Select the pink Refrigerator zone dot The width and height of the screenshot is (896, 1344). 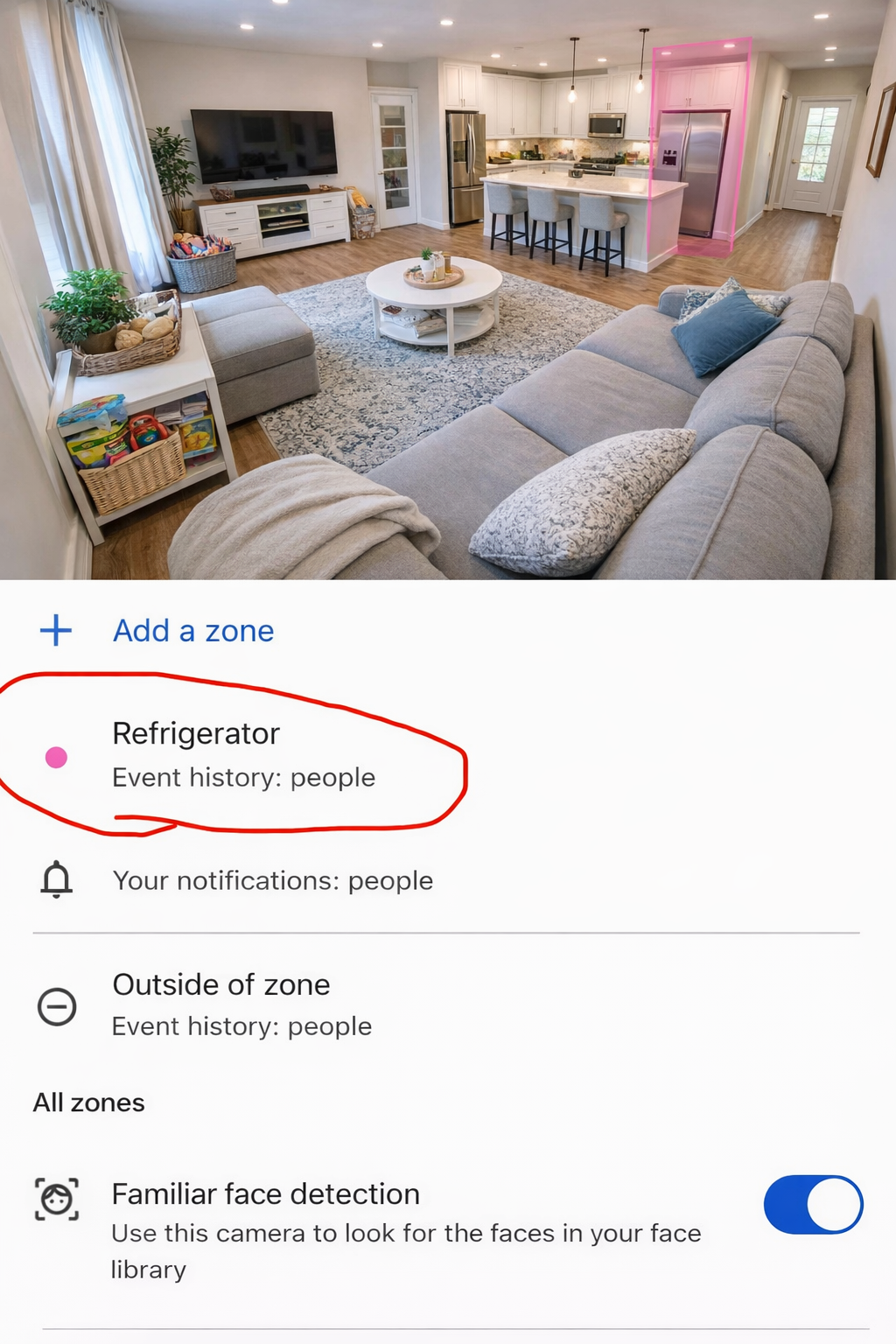click(x=56, y=757)
